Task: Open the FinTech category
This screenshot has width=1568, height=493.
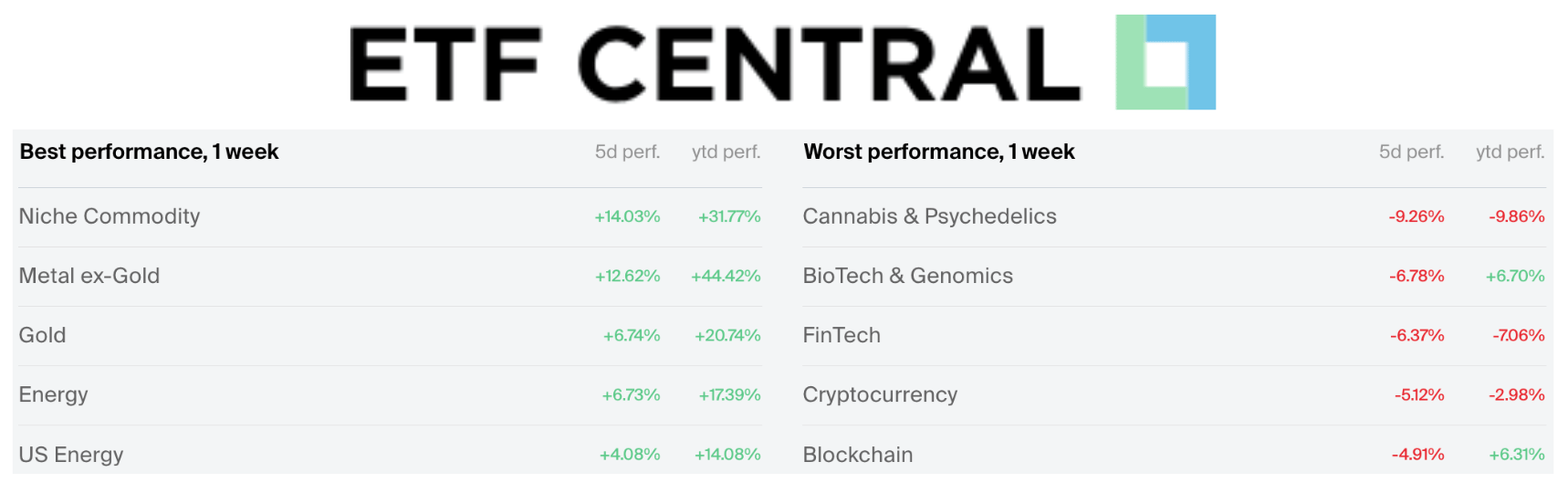Action: coord(841,335)
